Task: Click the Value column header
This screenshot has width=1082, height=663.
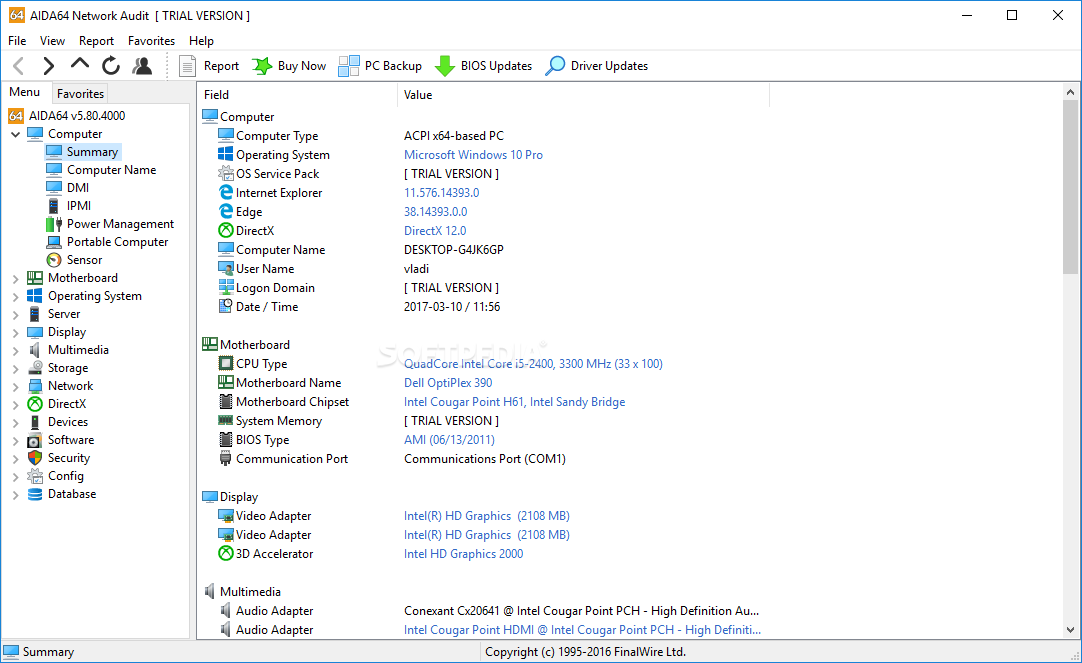Action: (583, 95)
